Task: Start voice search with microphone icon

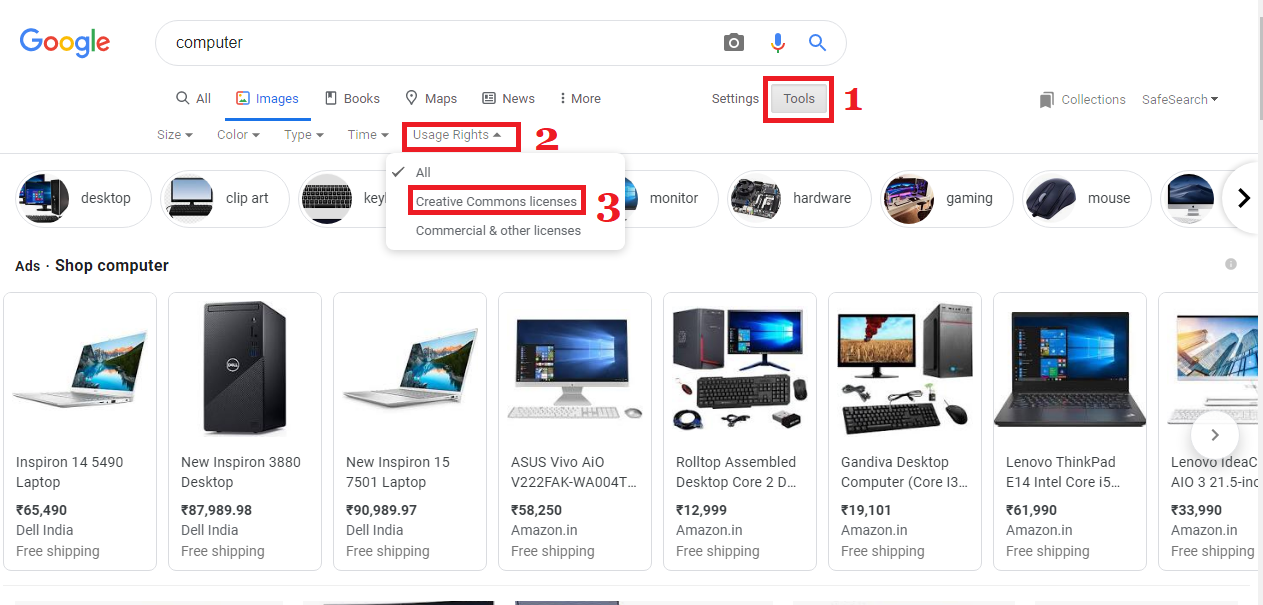Action: pyautogui.click(x=778, y=42)
